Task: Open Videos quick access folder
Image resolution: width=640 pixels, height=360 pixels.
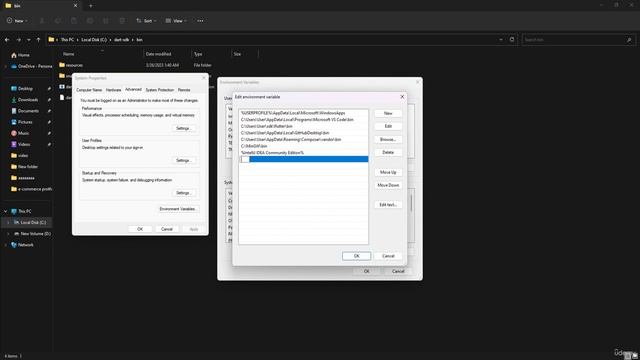Action: 20,144
